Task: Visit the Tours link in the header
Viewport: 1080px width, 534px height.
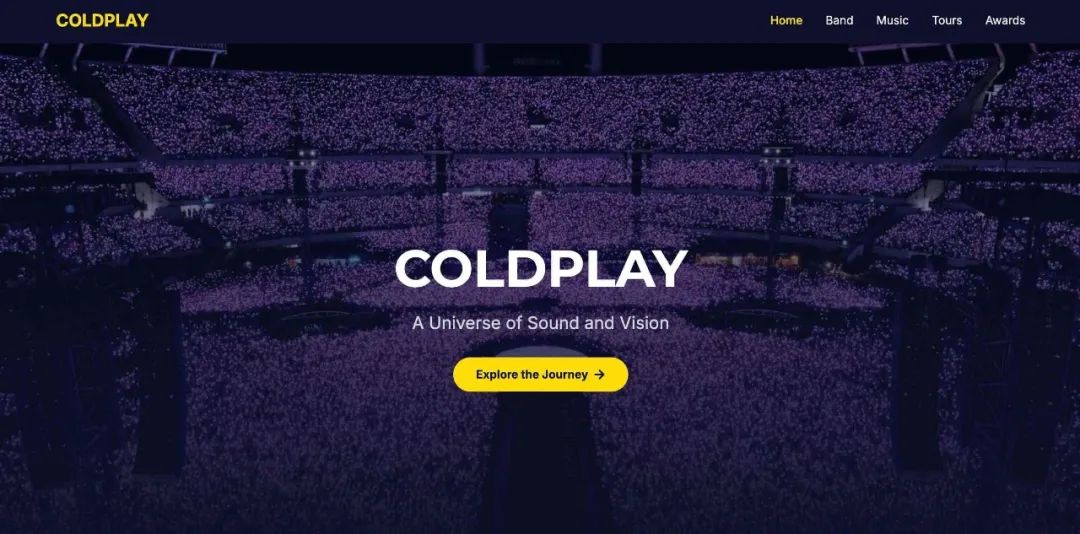Action: point(946,21)
